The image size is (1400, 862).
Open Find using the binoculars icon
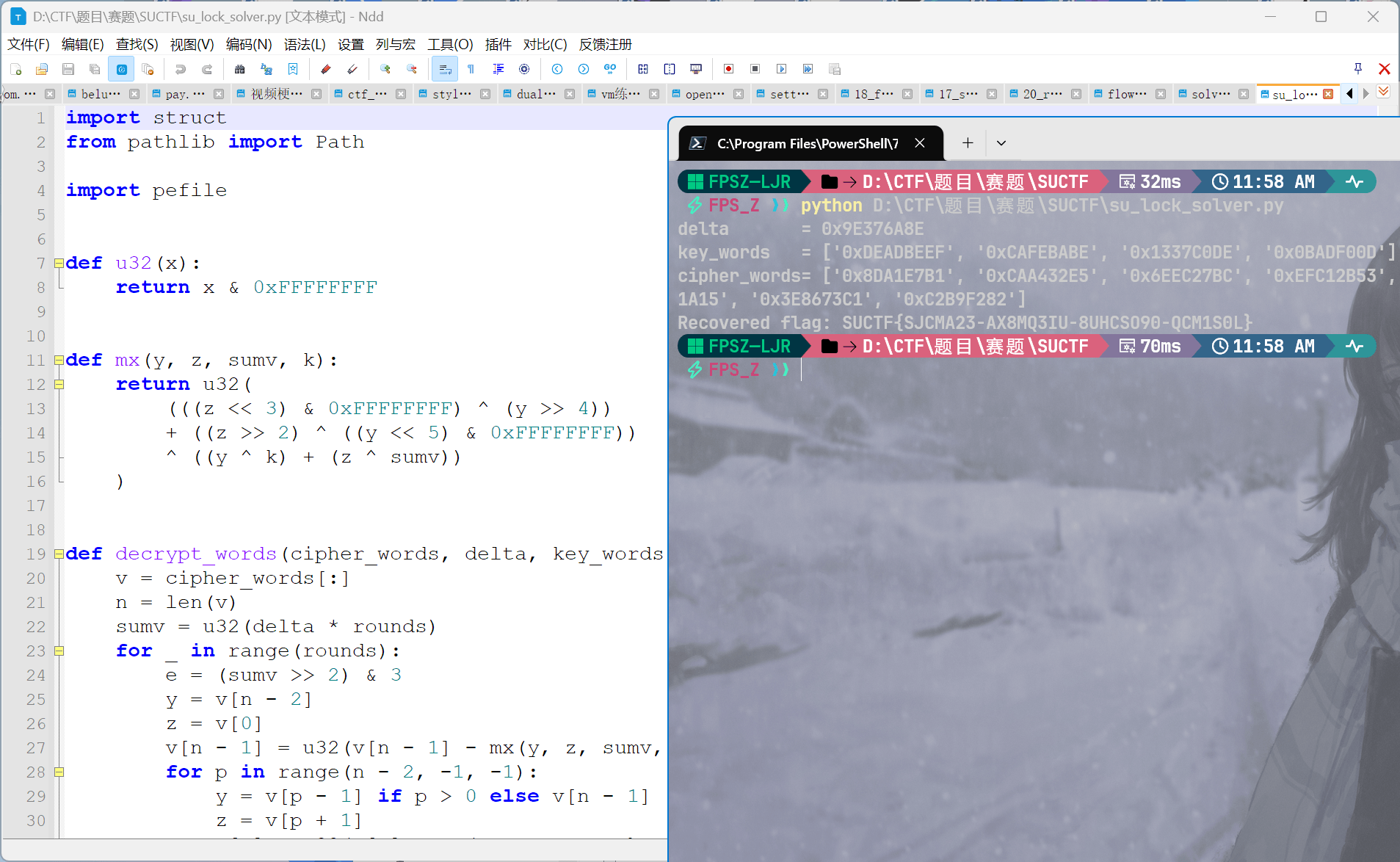pos(239,69)
